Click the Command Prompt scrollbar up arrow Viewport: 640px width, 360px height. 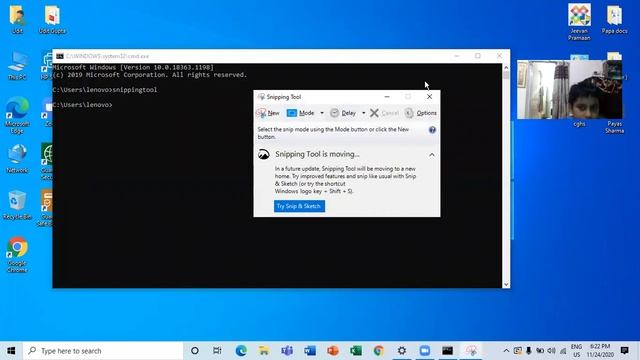[x=506, y=67]
